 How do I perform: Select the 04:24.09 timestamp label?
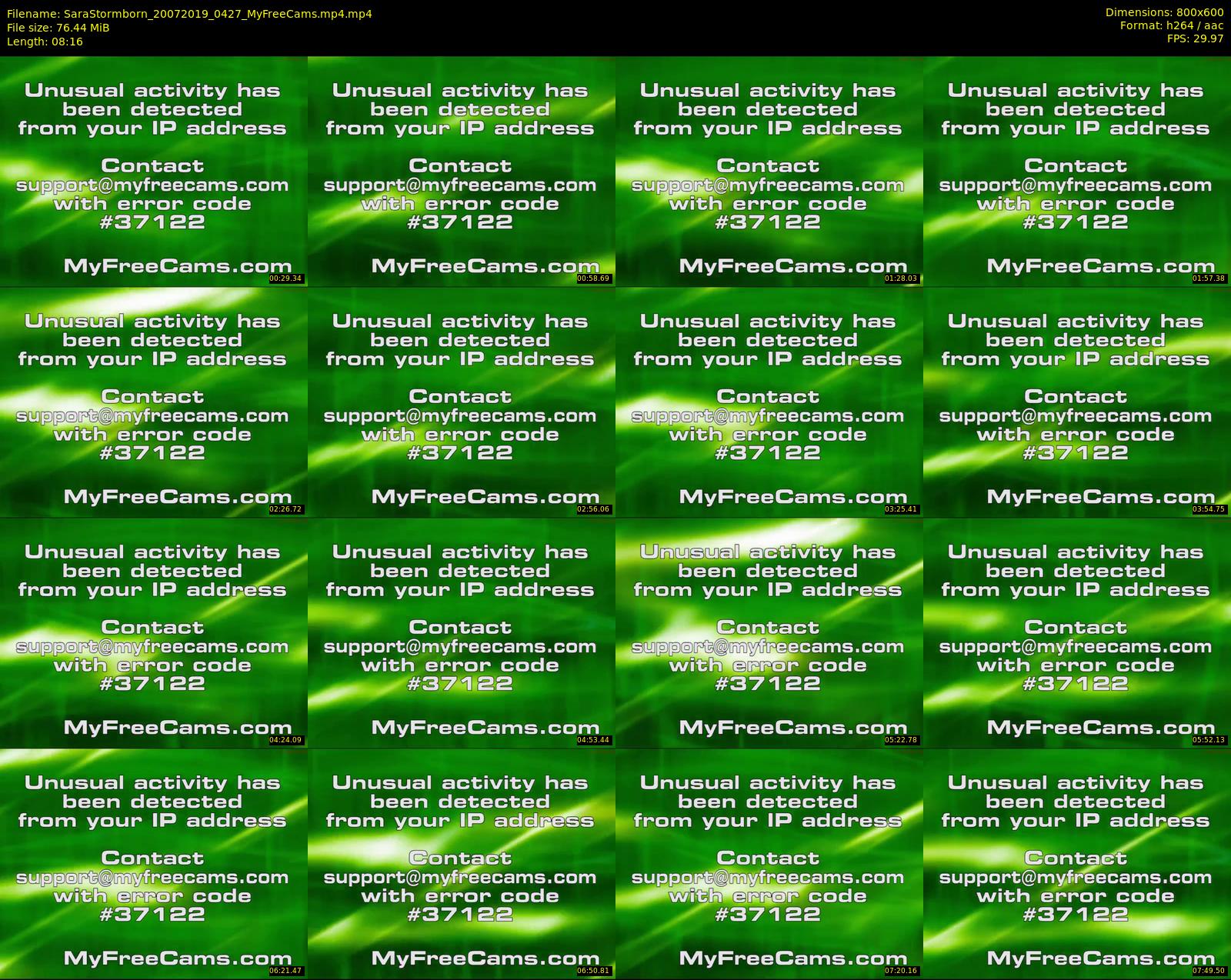[x=286, y=740]
